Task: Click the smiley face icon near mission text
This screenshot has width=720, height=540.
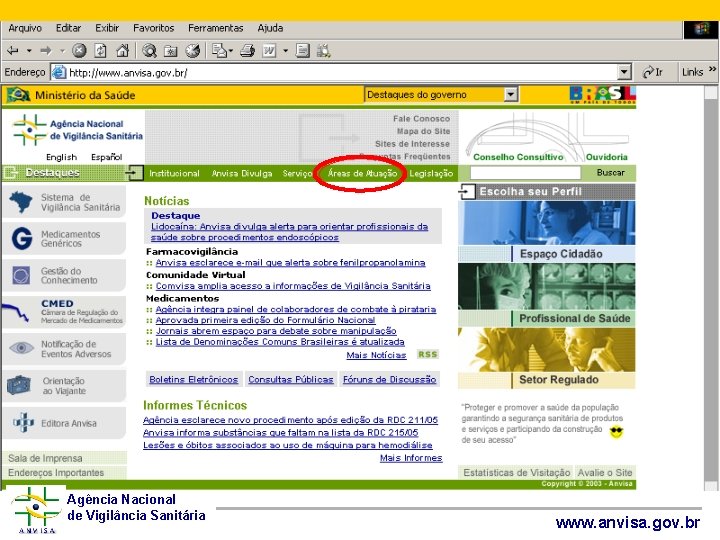Action: (x=616, y=432)
